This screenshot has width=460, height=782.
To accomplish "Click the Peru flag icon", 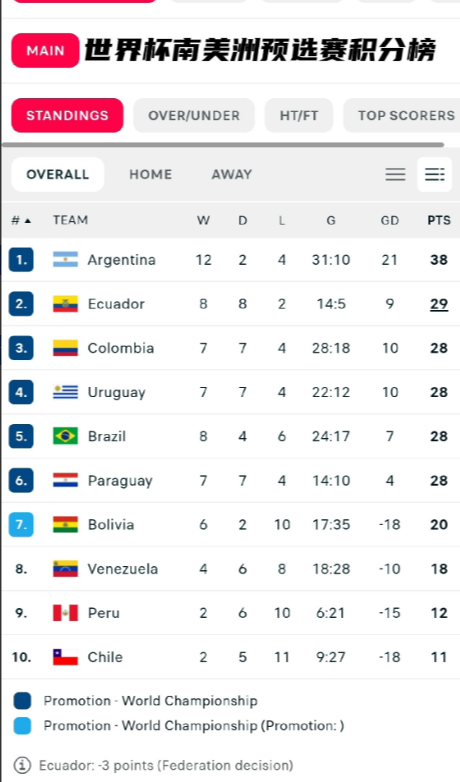I will point(65,613).
